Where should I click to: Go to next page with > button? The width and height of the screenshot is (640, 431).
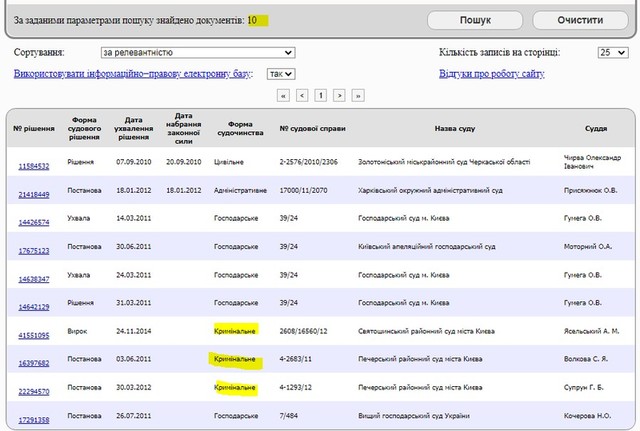point(339,95)
